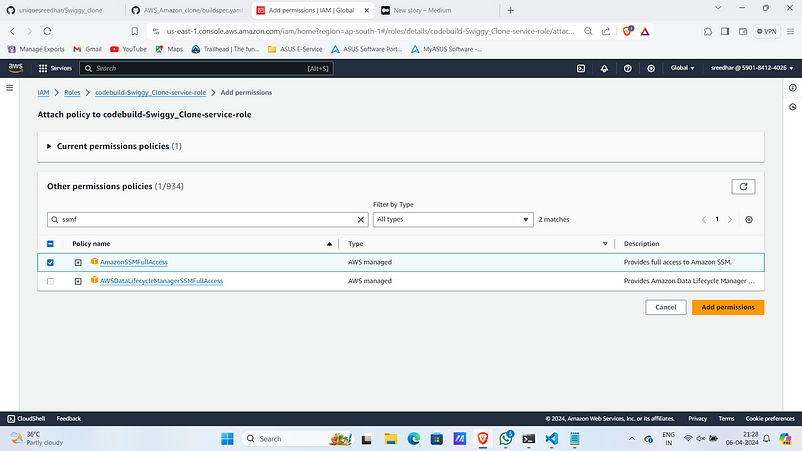Click the Cancel button

click(665, 307)
